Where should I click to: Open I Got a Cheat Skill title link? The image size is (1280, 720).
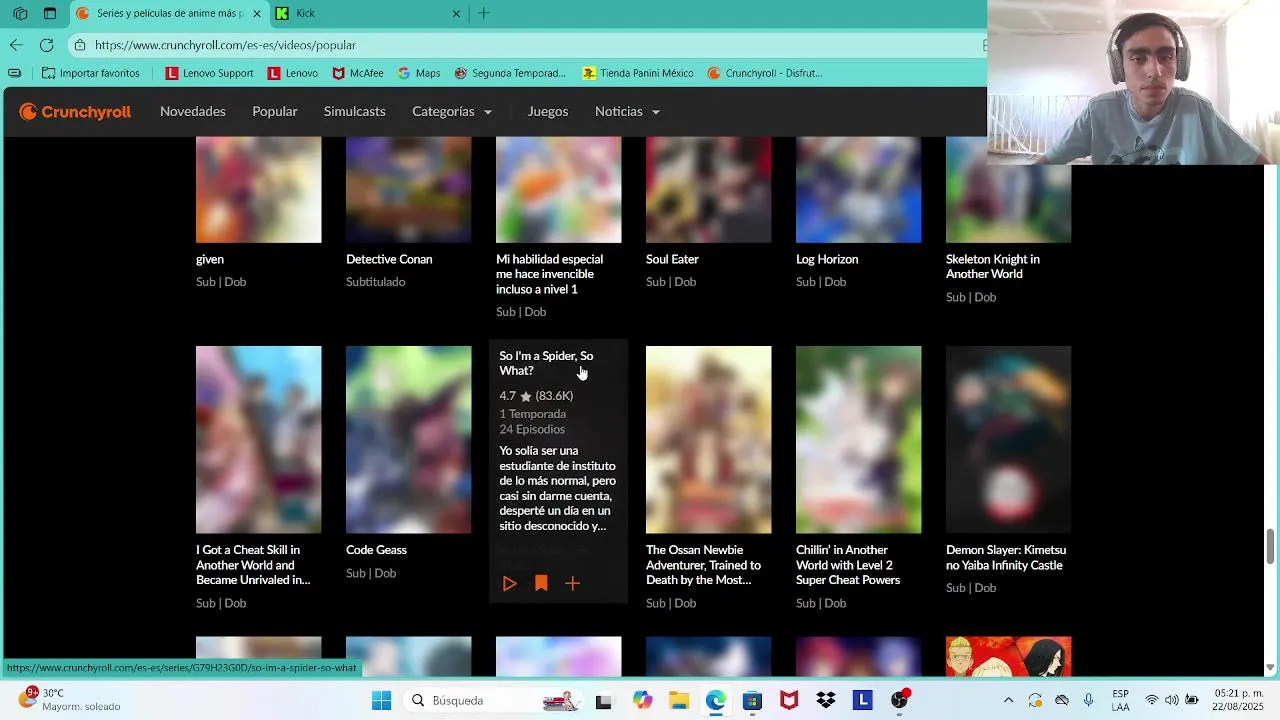pos(253,565)
